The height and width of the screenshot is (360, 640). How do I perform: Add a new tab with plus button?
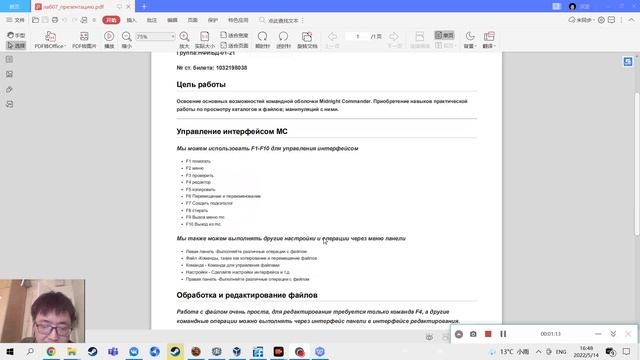pyautogui.click(x=144, y=7)
